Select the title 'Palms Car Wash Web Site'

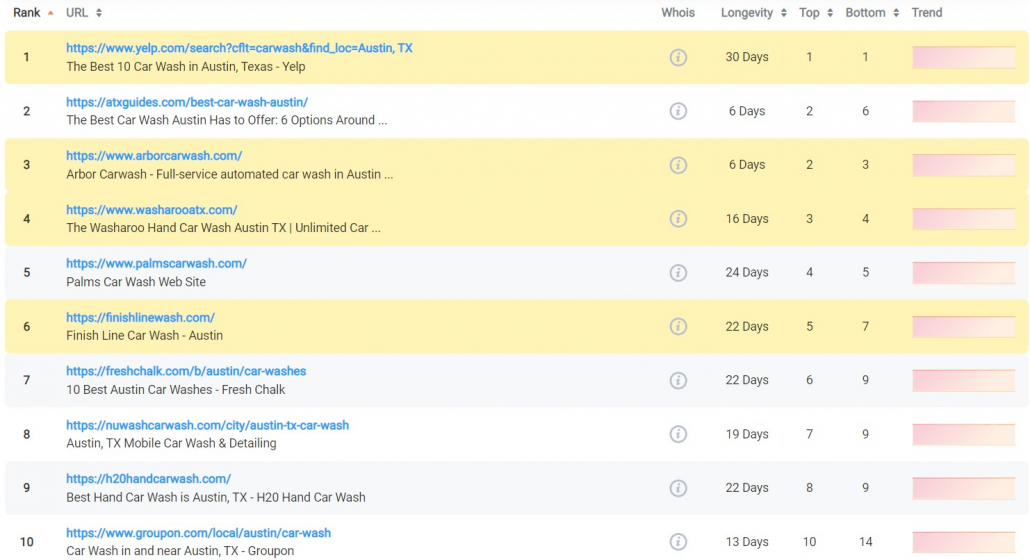tap(136, 282)
